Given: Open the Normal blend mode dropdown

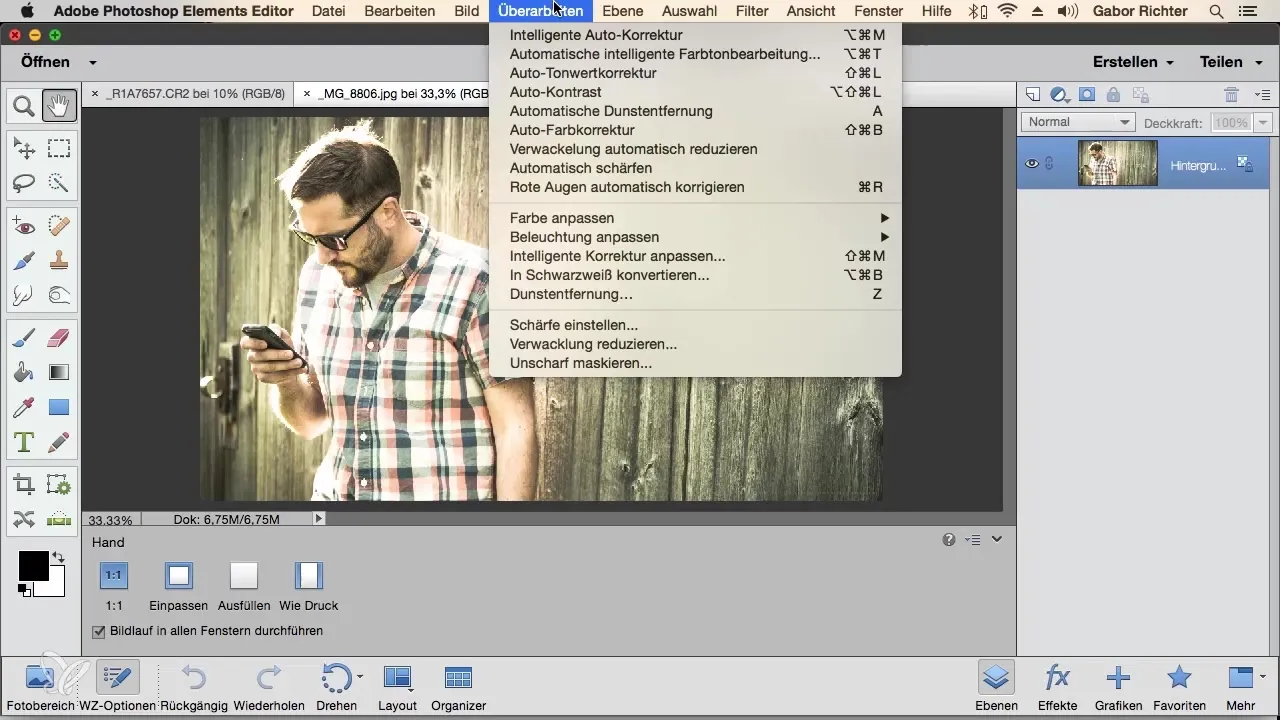Looking at the screenshot, I should pyautogui.click(x=1078, y=122).
